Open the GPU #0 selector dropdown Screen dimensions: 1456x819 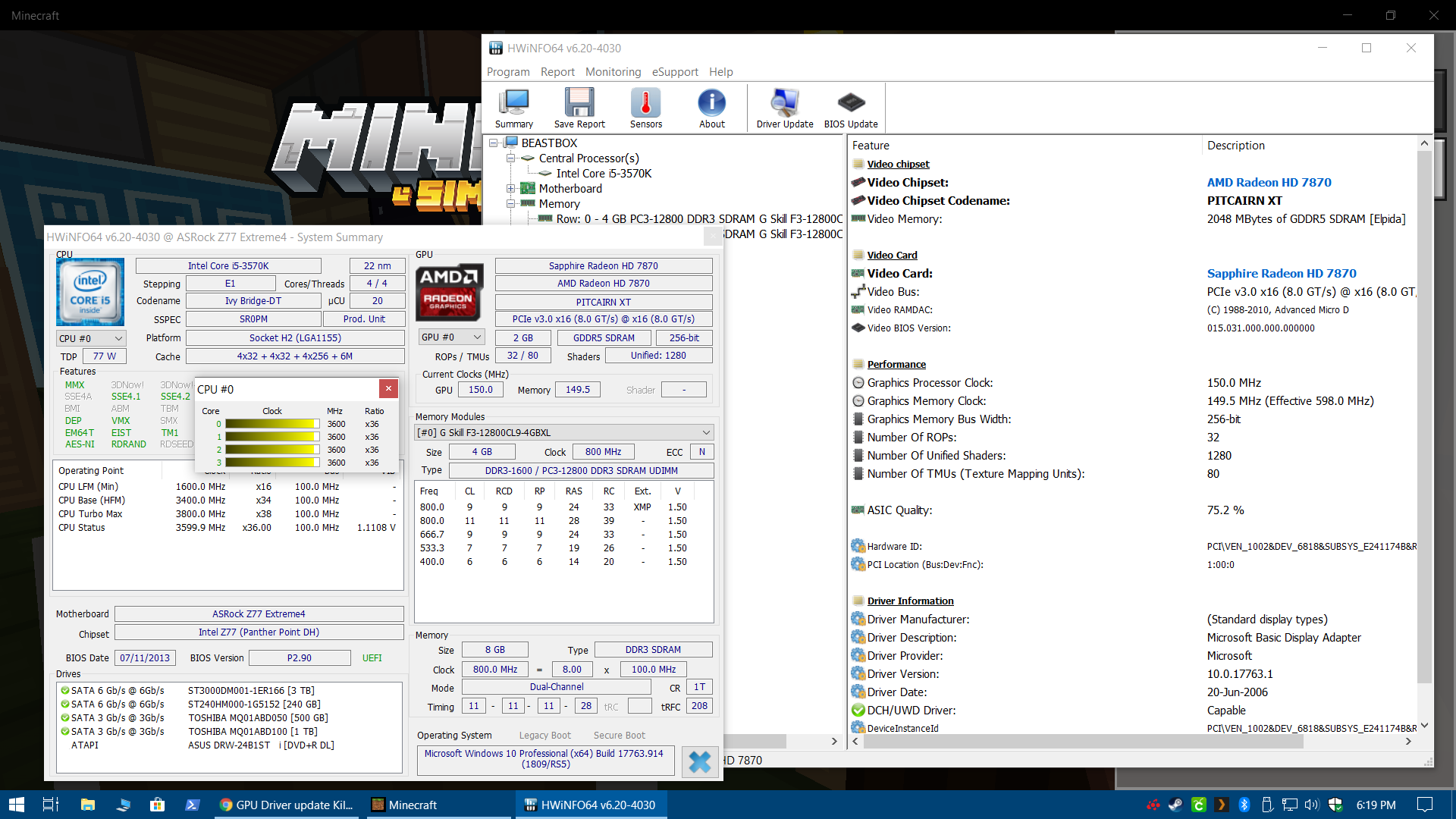click(452, 337)
